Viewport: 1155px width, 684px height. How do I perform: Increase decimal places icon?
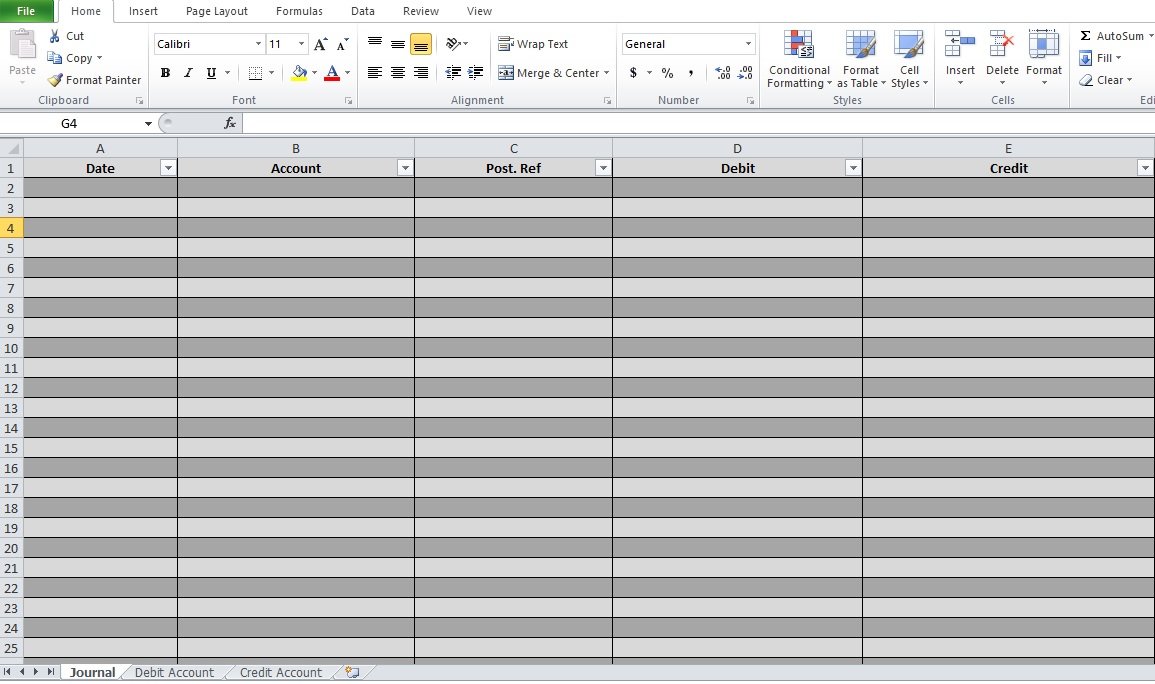coord(723,73)
